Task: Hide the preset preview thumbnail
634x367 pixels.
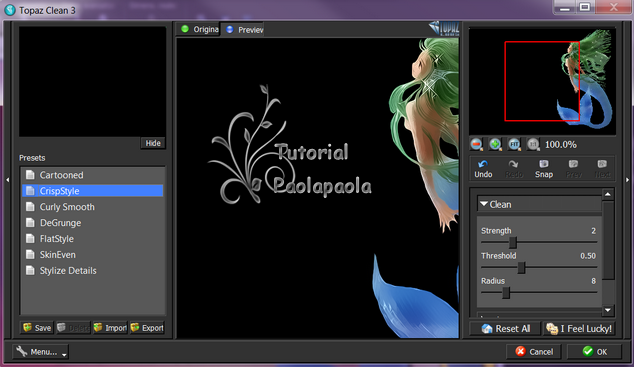Action: coord(153,143)
